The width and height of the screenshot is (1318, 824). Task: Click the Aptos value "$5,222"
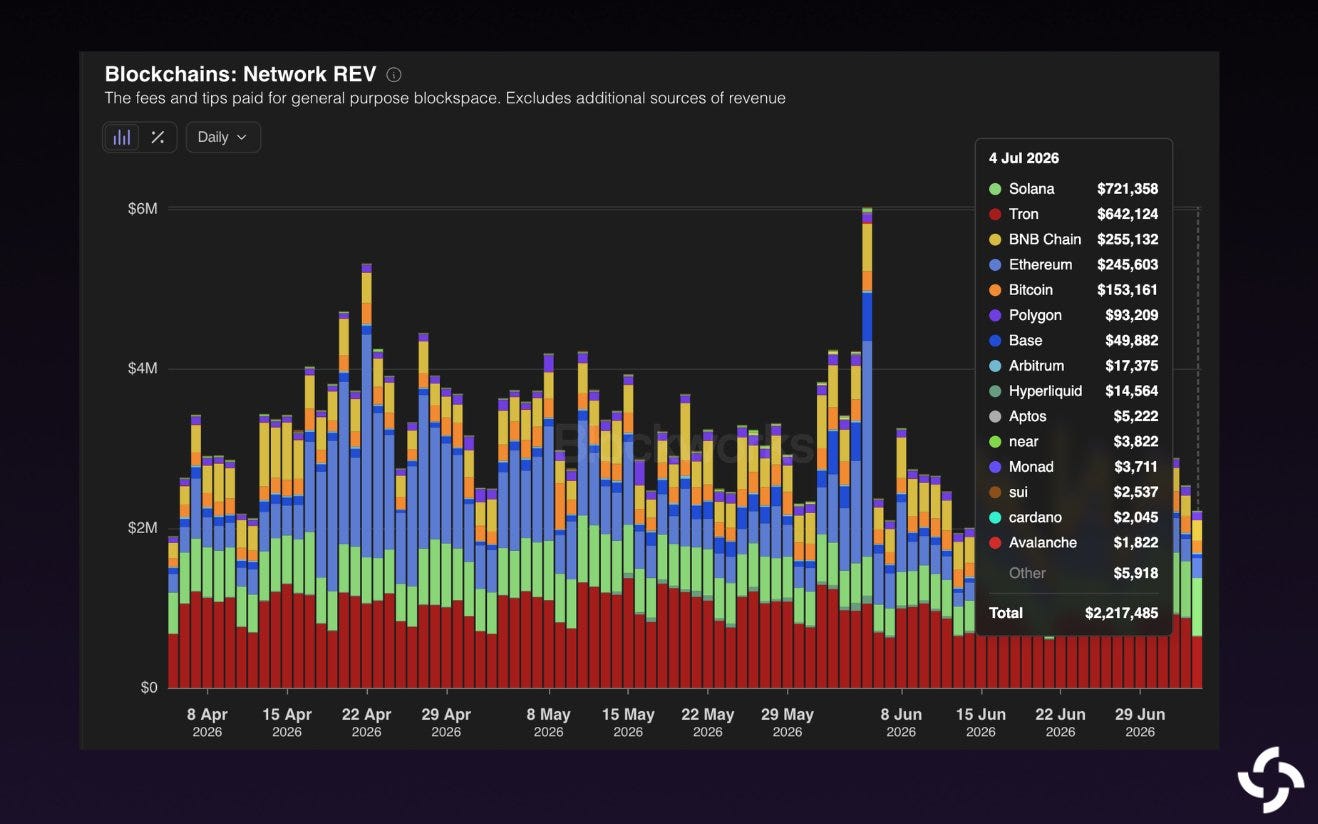point(1135,417)
